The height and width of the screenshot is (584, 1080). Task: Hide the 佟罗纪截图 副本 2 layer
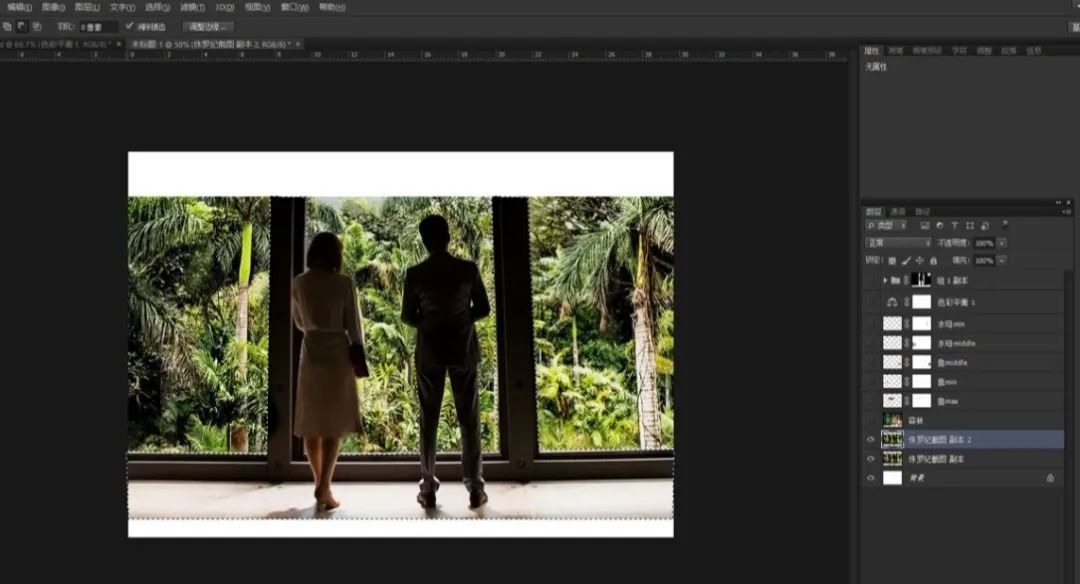pyautogui.click(x=871, y=439)
